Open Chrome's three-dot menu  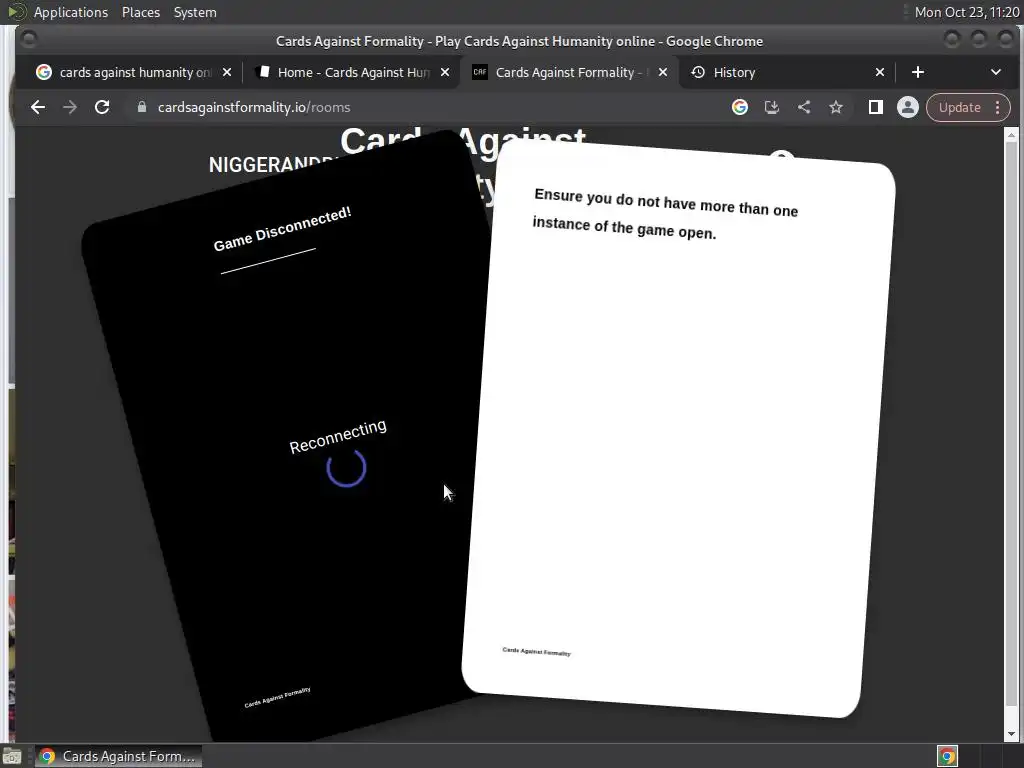[x=998, y=107]
